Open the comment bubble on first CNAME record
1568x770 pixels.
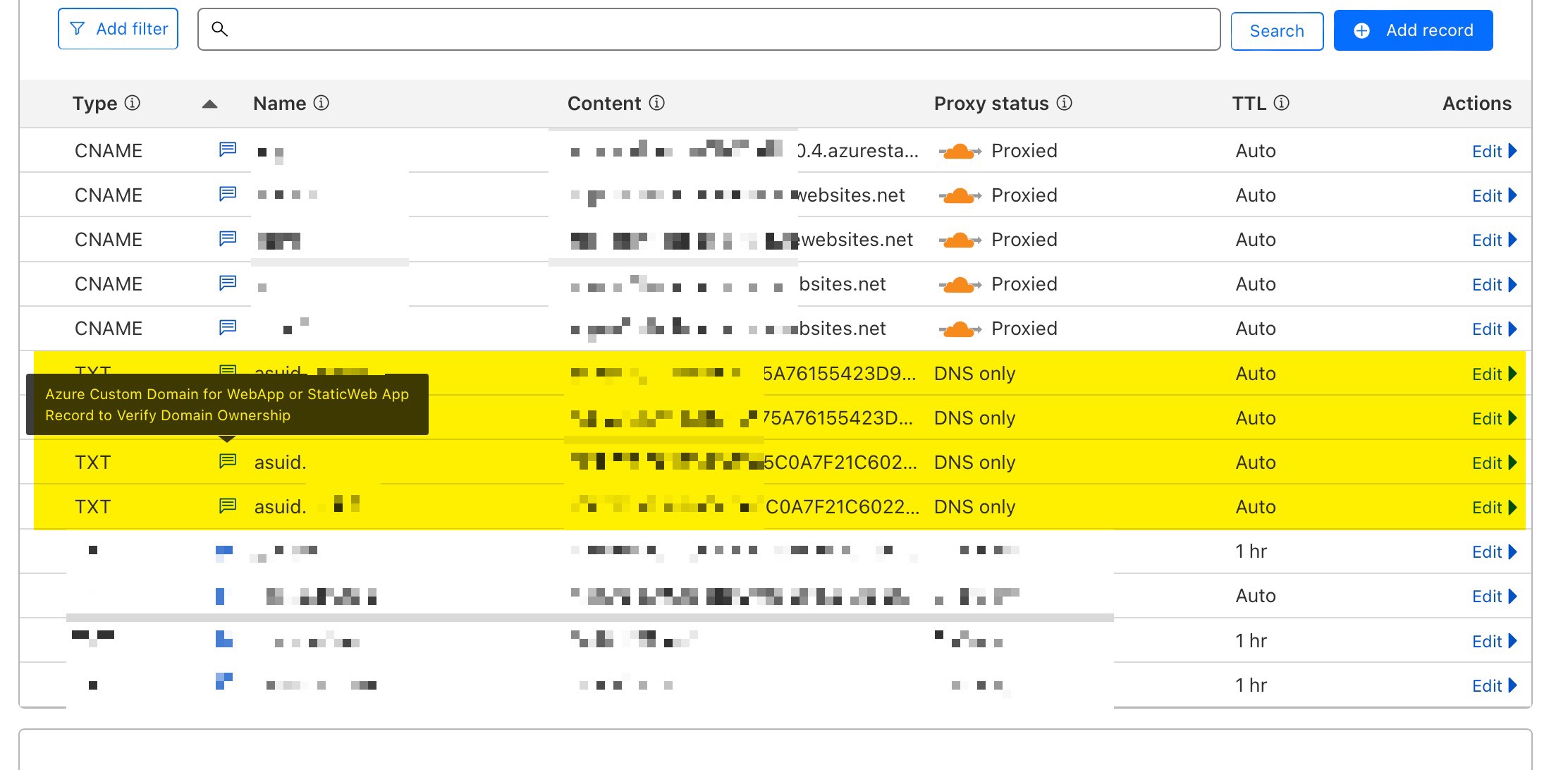click(x=226, y=149)
